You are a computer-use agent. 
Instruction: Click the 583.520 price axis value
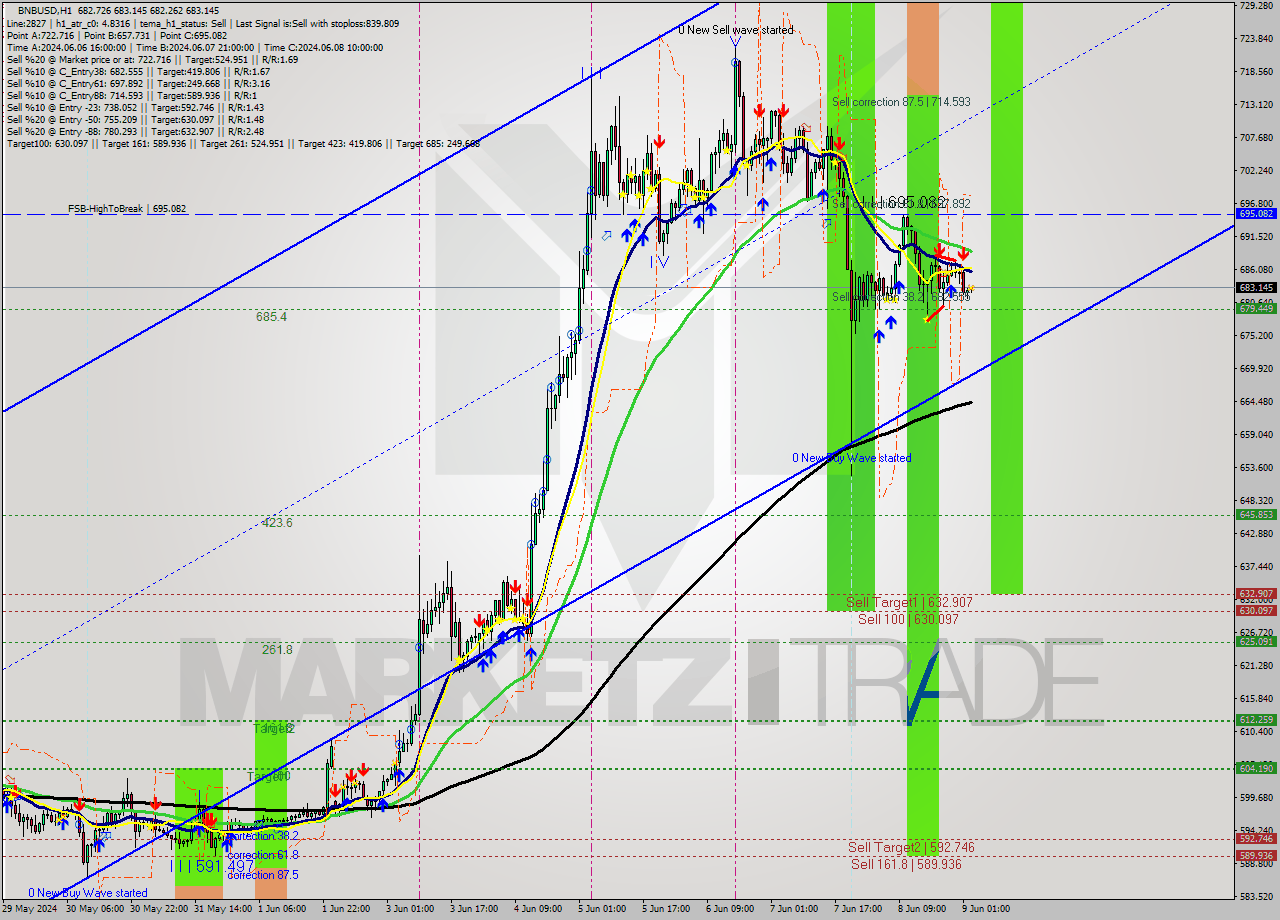(1256, 896)
